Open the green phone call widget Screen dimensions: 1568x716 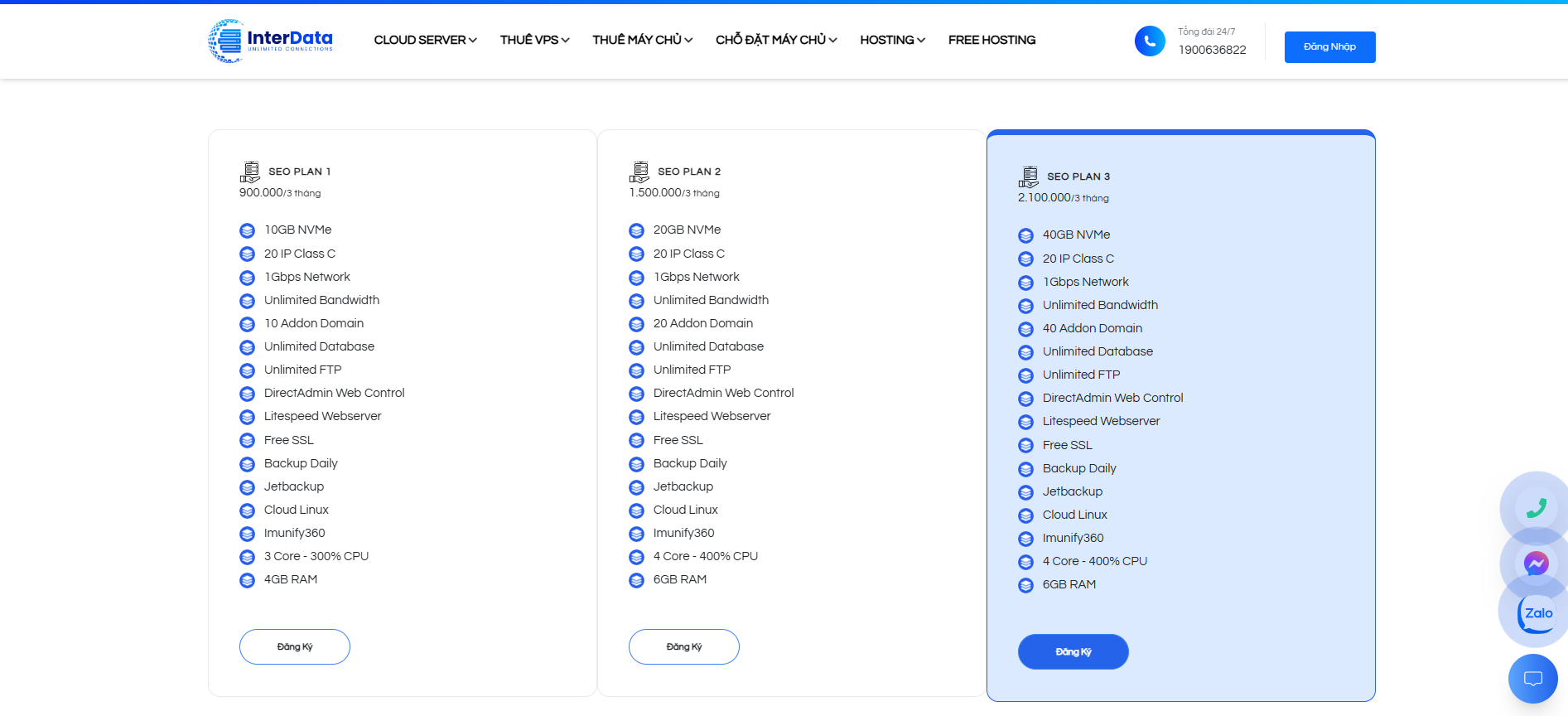coord(1536,507)
